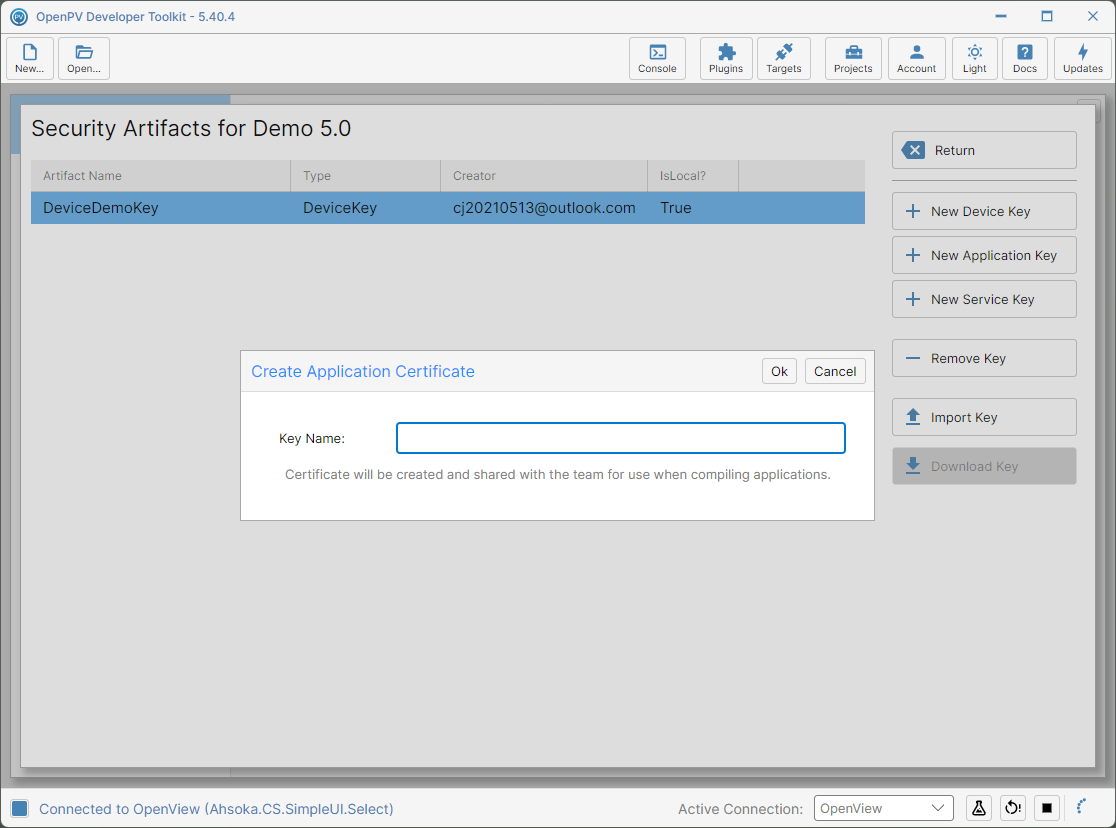
Task: Open the Console panel
Action: pyautogui.click(x=657, y=58)
